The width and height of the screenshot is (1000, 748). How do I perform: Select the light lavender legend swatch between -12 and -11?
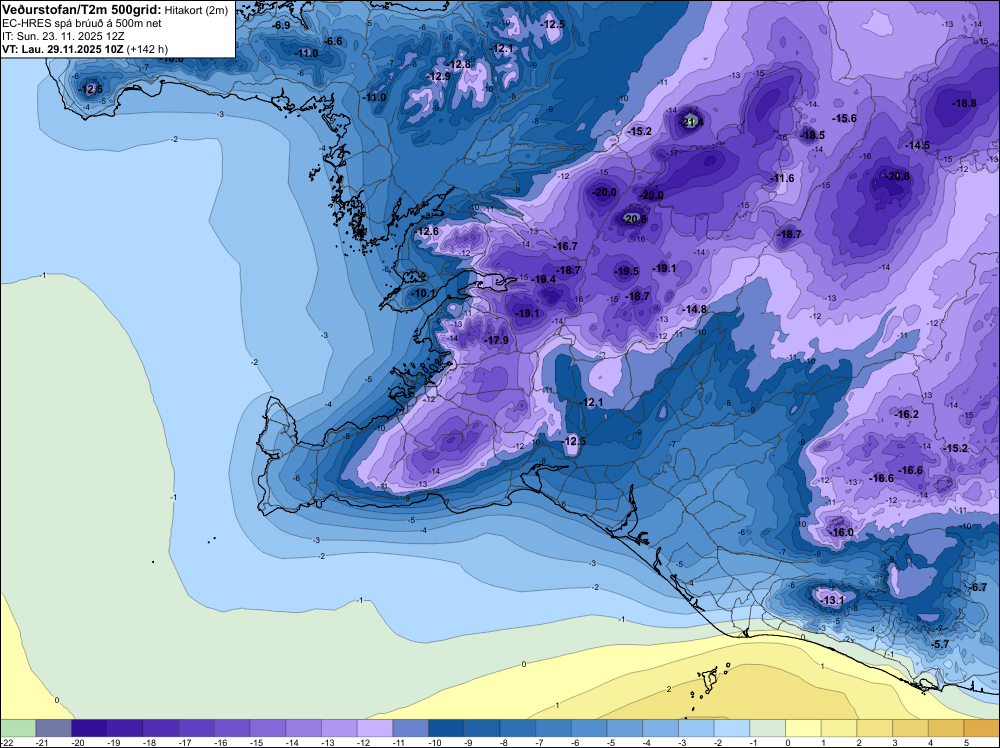pyautogui.click(x=375, y=728)
